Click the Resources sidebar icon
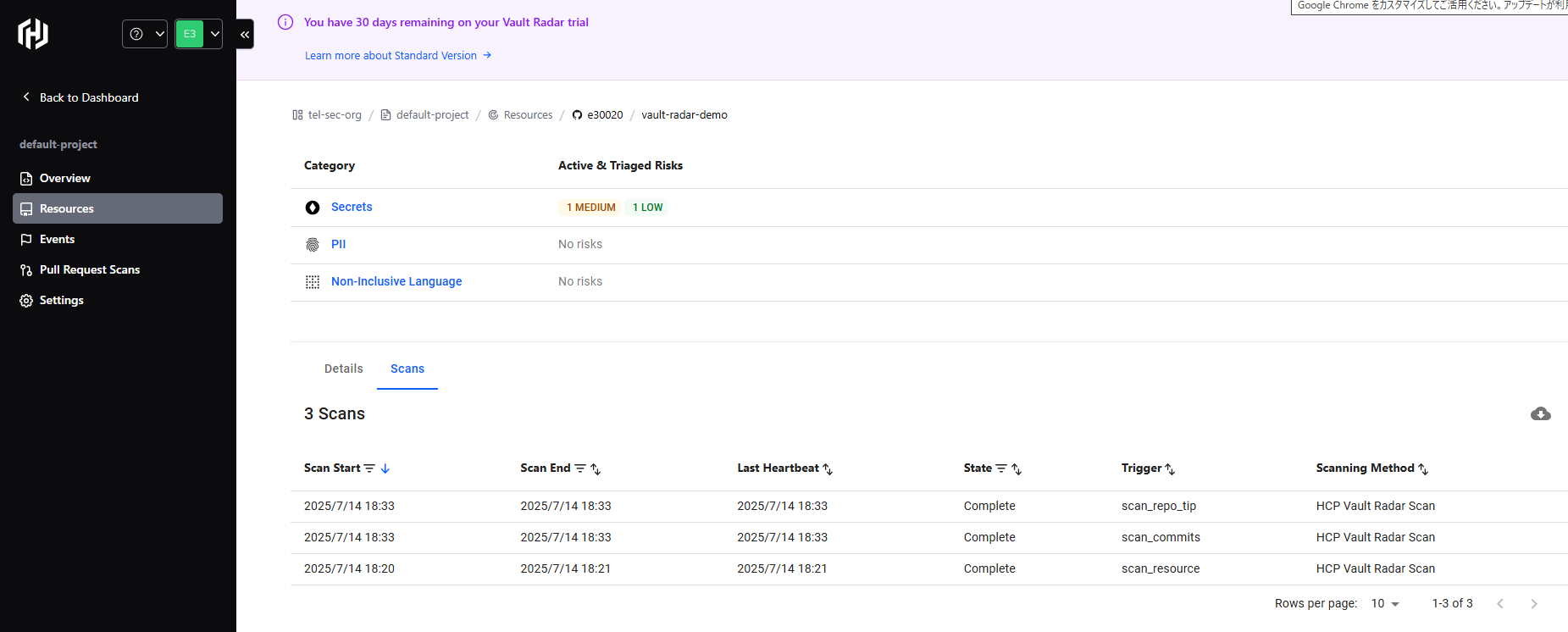This screenshot has height=632, width=1568. tap(26, 209)
